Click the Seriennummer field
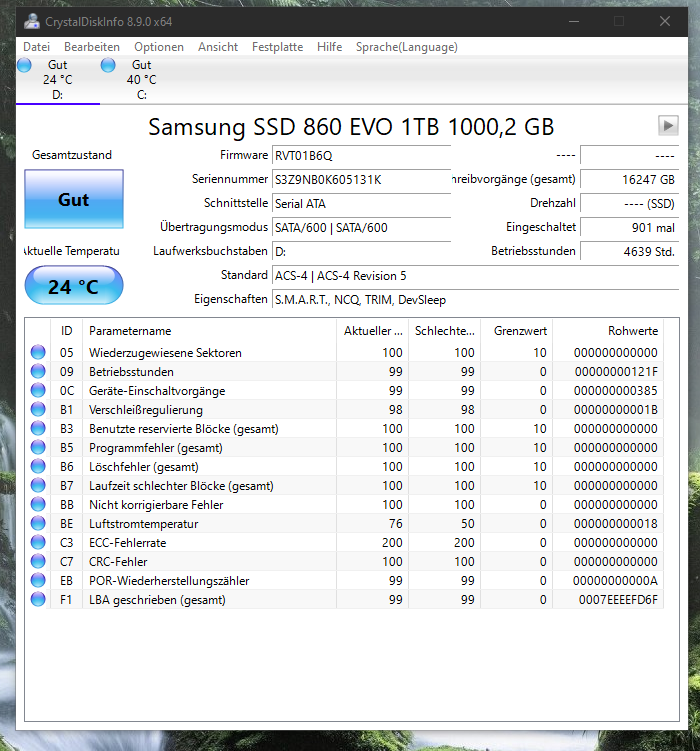 click(361, 179)
